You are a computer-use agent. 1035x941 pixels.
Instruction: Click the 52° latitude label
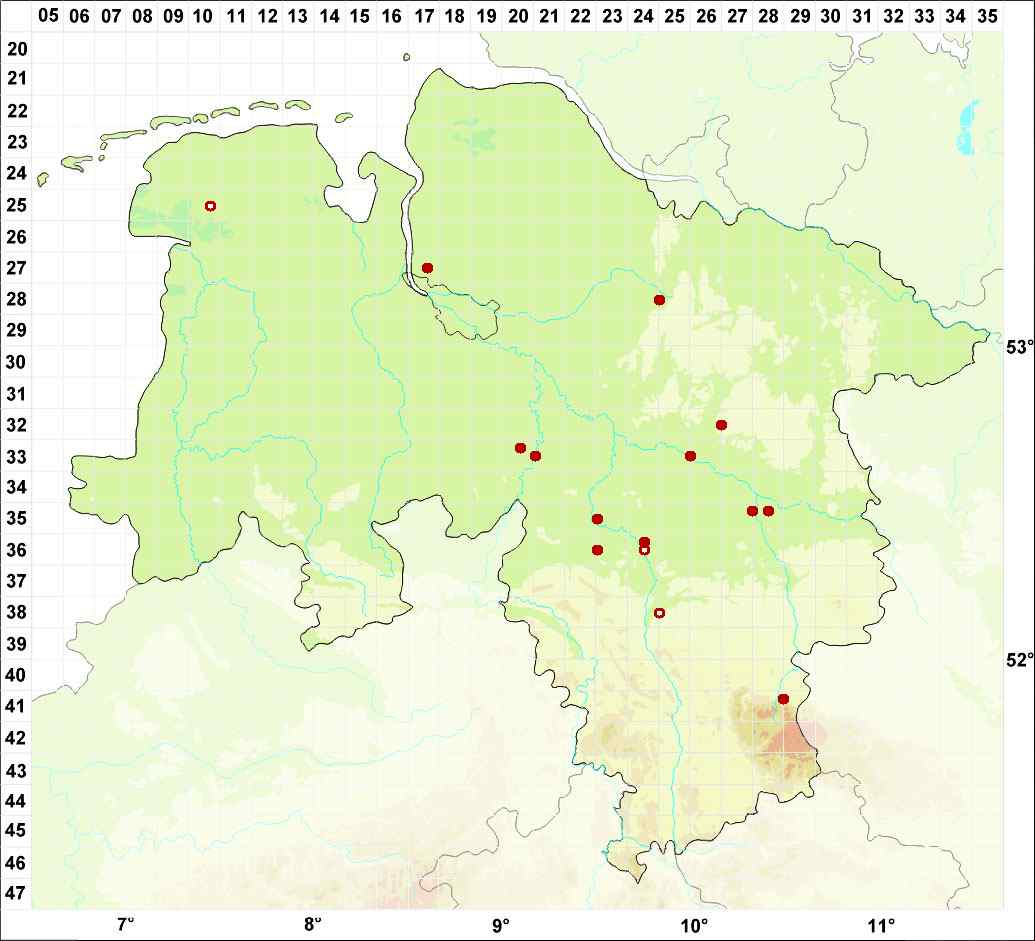[x=1018, y=660]
